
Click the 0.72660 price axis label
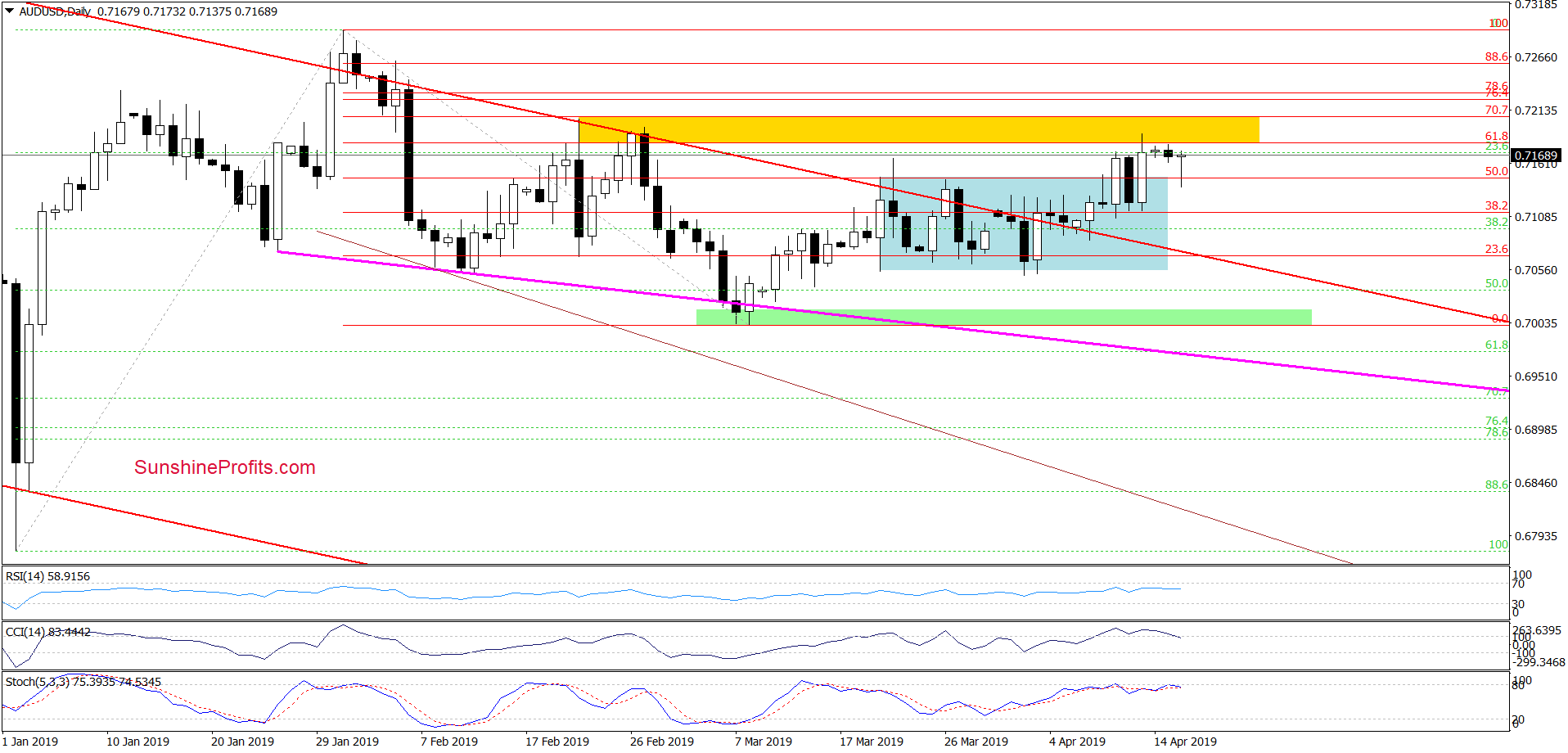(1536, 57)
